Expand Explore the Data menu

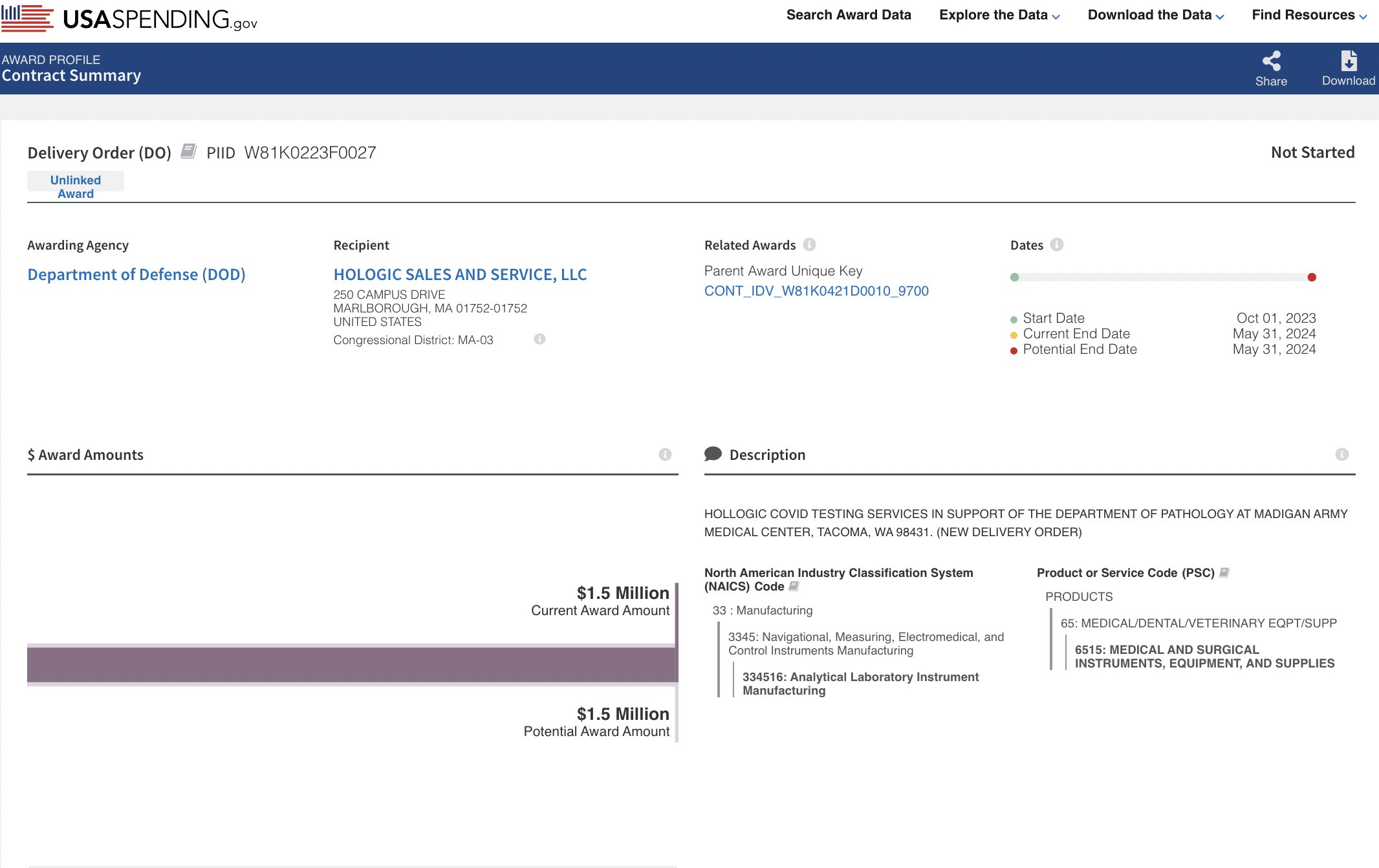coord(999,15)
